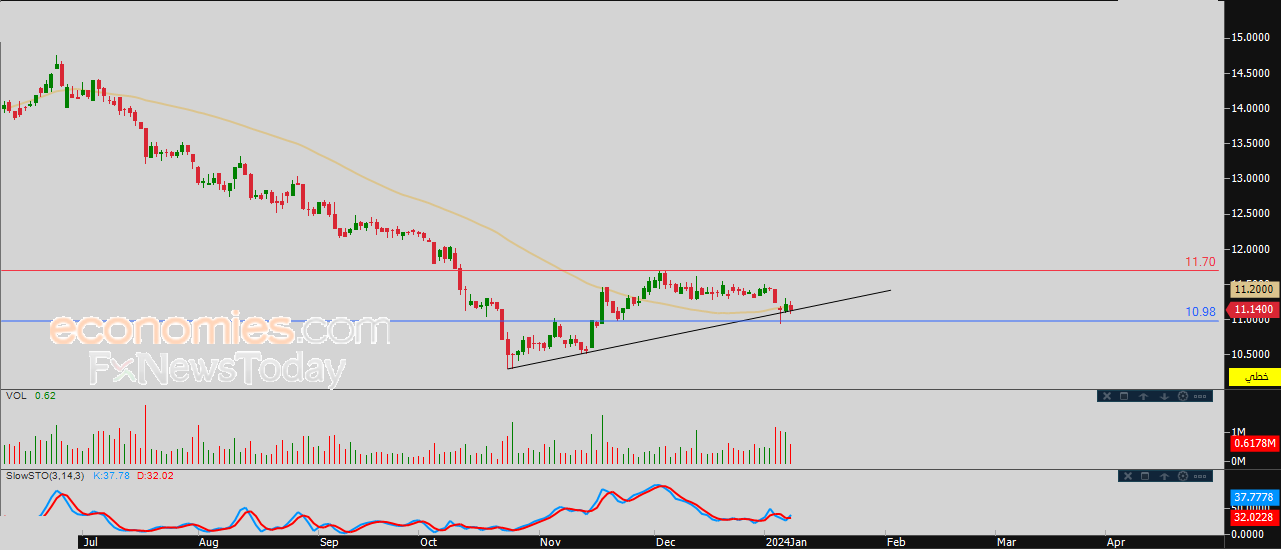This screenshot has width=1281, height=550.
Task: Click the yellow Arabic scale type button
Action: [x=1253, y=377]
